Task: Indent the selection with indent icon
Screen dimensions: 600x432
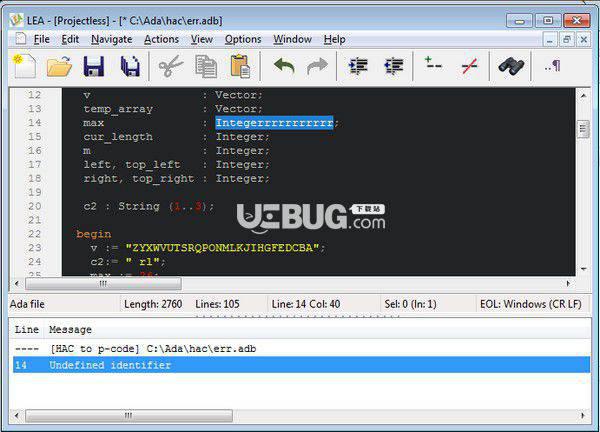Action: click(x=358, y=66)
